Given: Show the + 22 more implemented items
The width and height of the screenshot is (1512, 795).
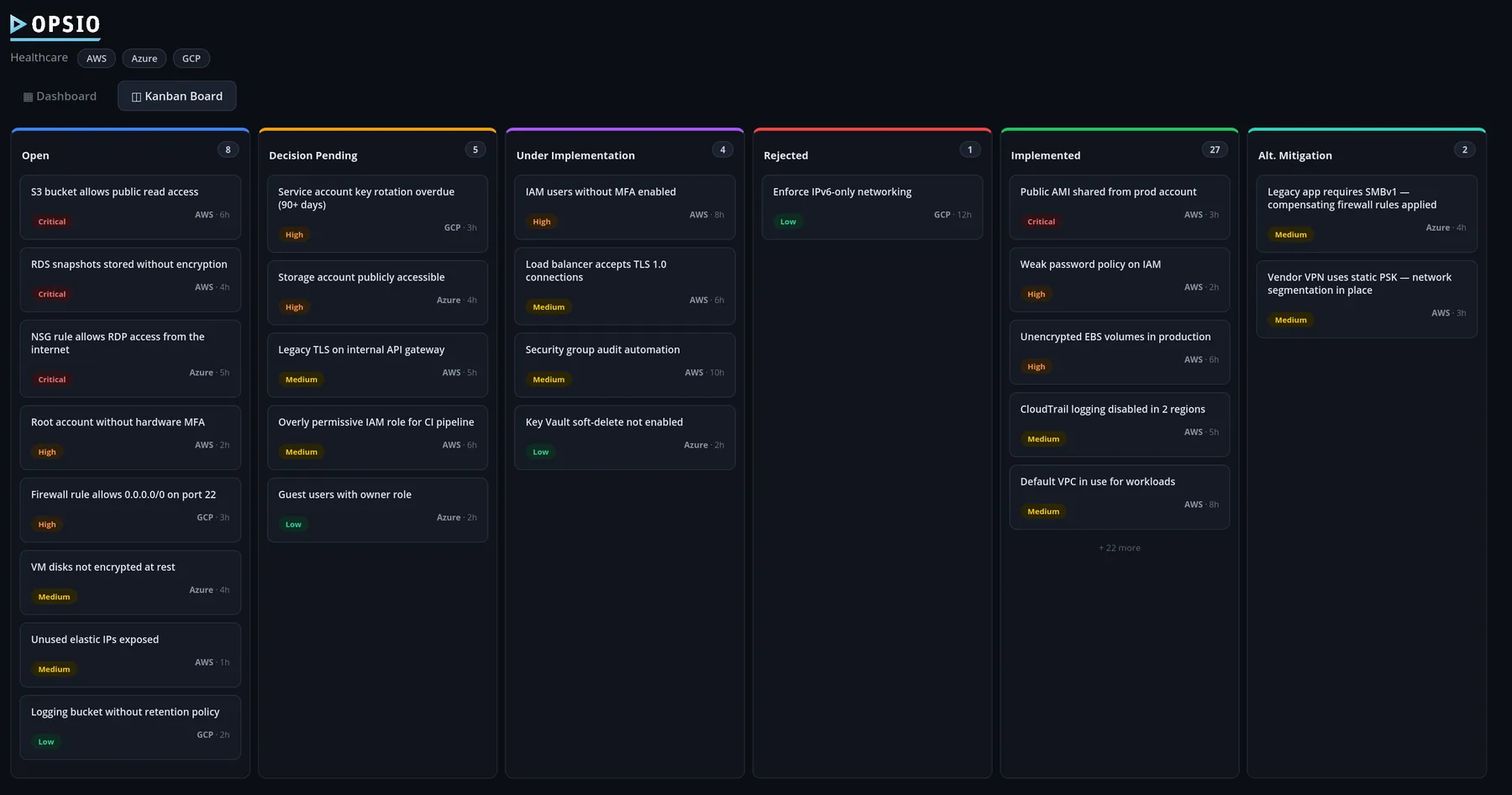Looking at the screenshot, I should tap(1120, 548).
